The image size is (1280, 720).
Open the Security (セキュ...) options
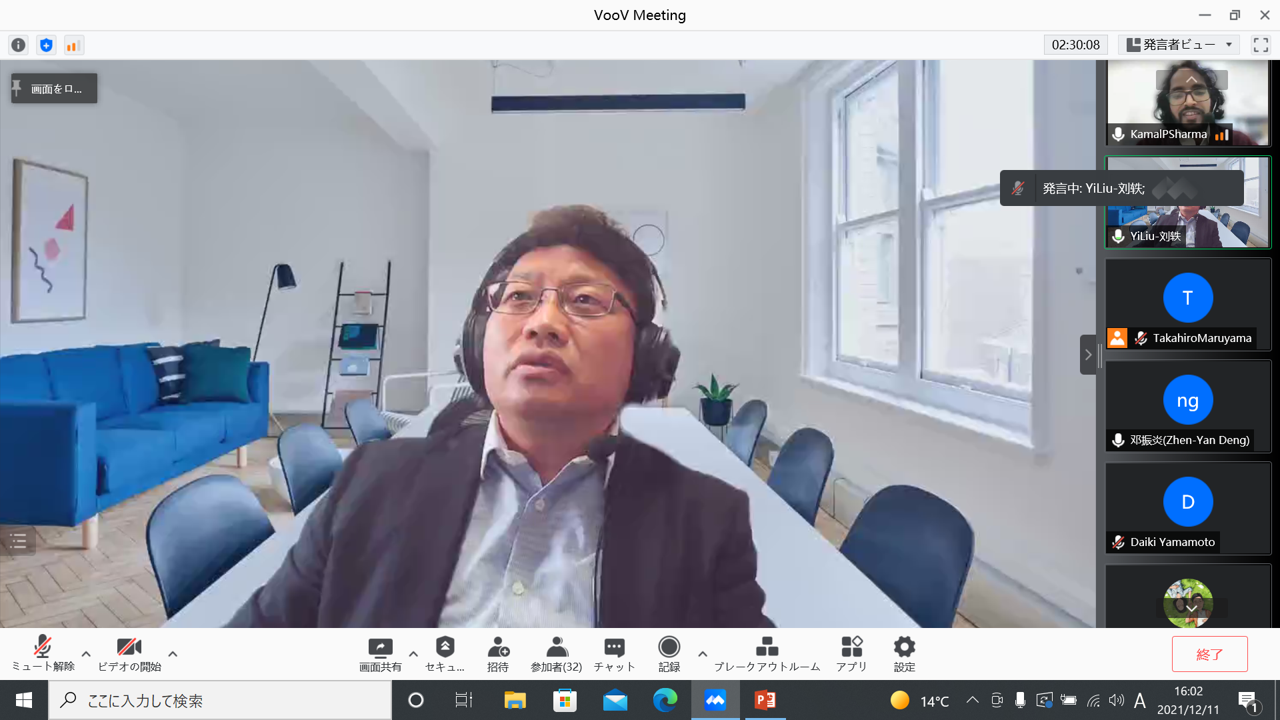coord(445,654)
